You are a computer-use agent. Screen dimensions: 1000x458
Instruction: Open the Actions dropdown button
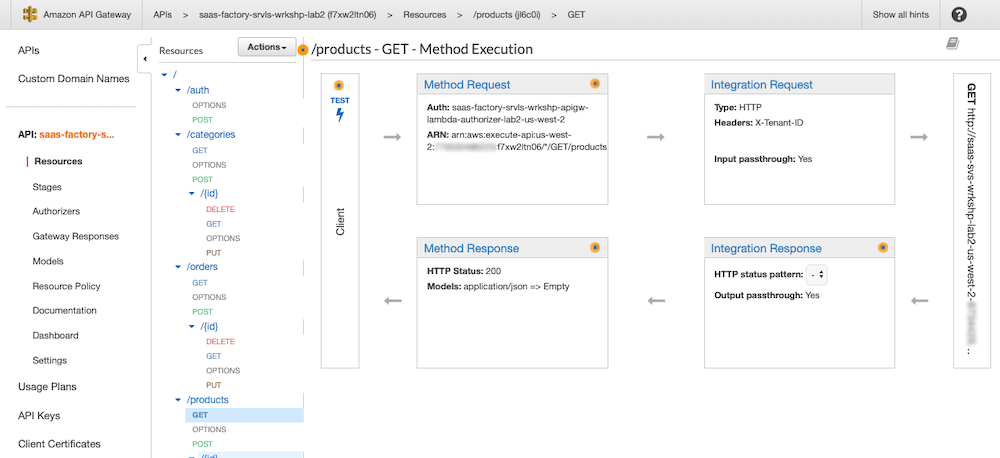point(267,47)
